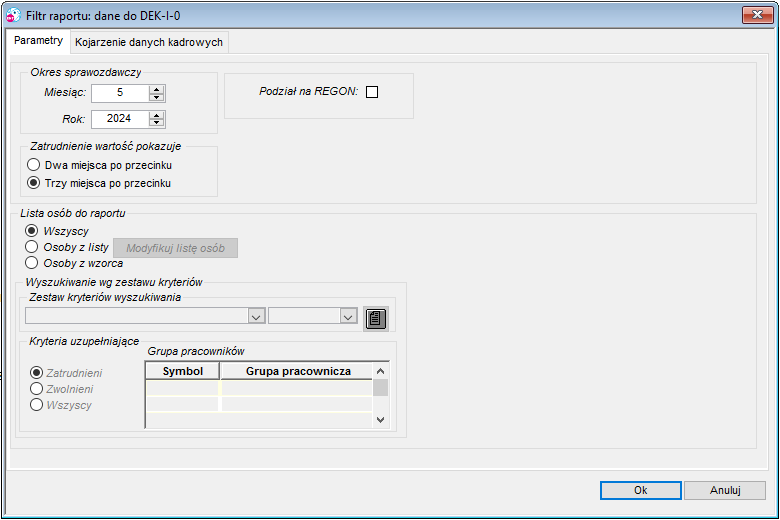Choose the Osoby z listy option

(31, 247)
